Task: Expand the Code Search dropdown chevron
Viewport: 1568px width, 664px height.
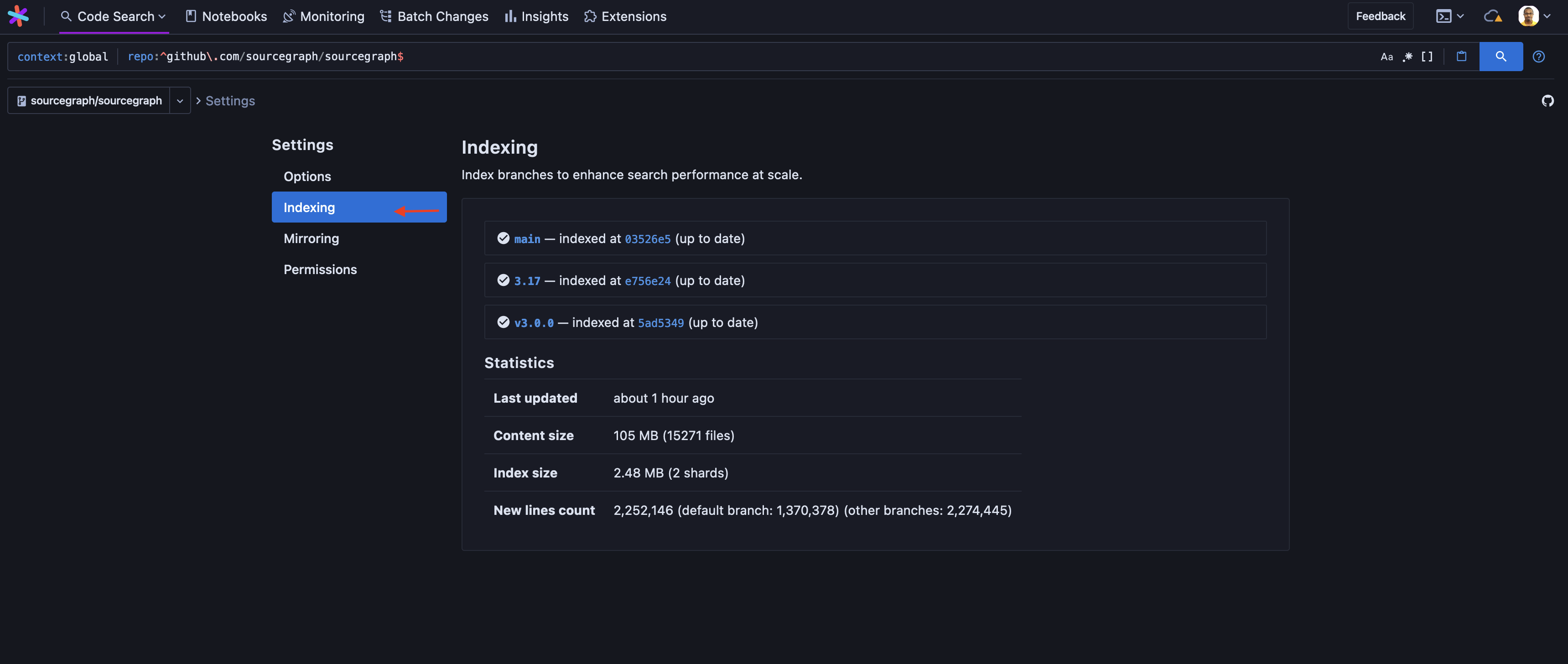Action: (x=162, y=16)
